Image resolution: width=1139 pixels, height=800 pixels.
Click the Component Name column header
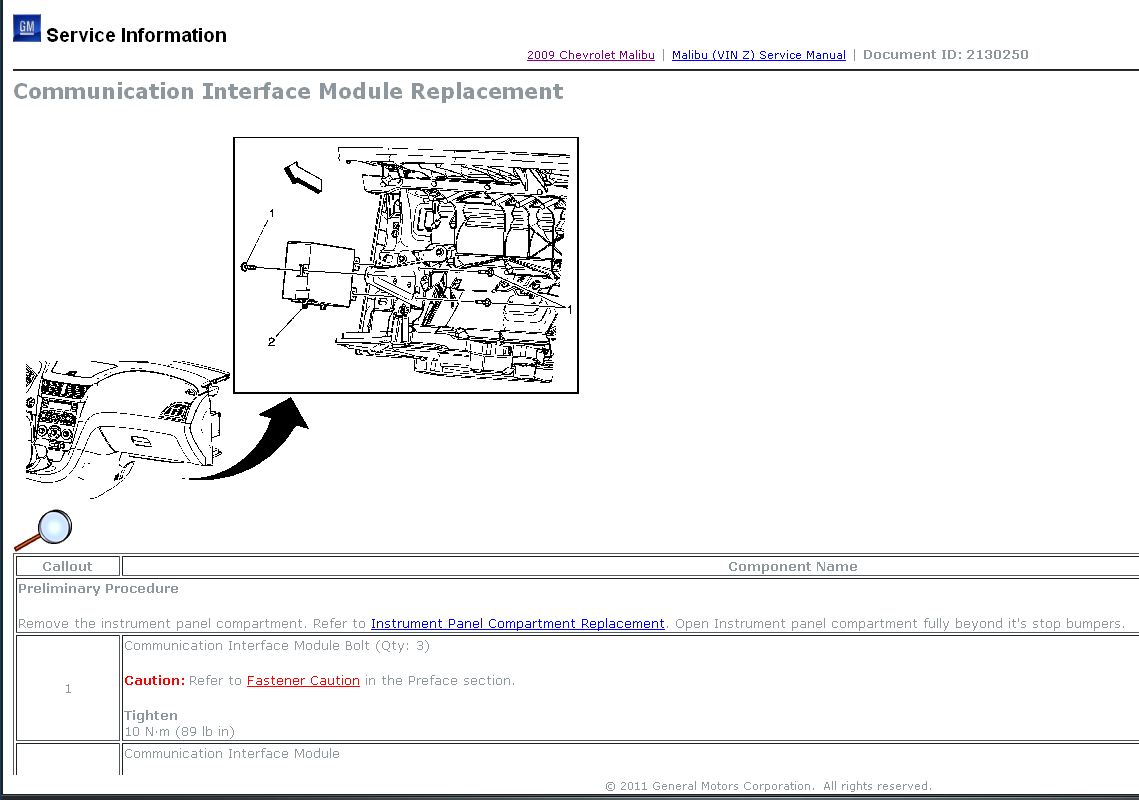pos(793,566)
